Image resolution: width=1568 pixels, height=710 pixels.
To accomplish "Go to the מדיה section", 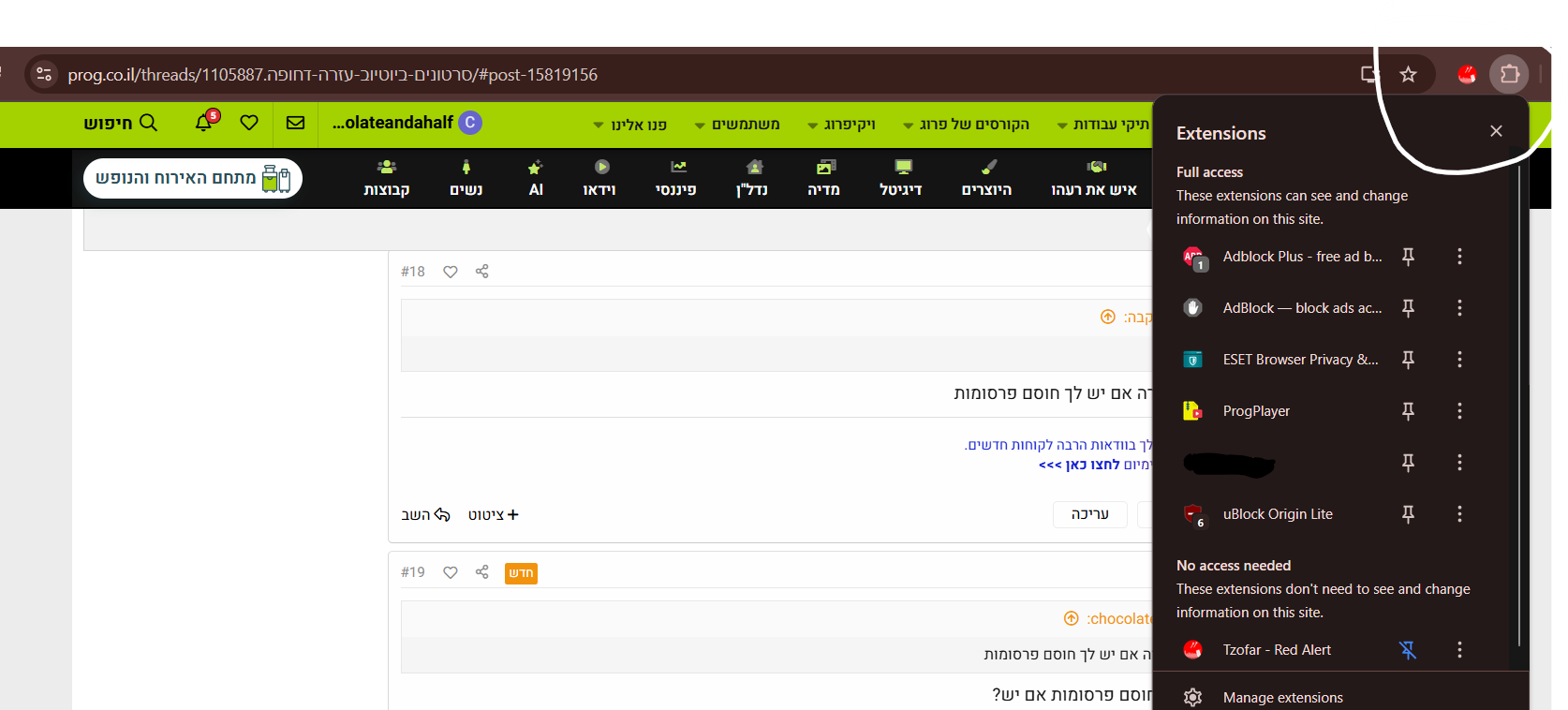I will [x=824, y=178].
